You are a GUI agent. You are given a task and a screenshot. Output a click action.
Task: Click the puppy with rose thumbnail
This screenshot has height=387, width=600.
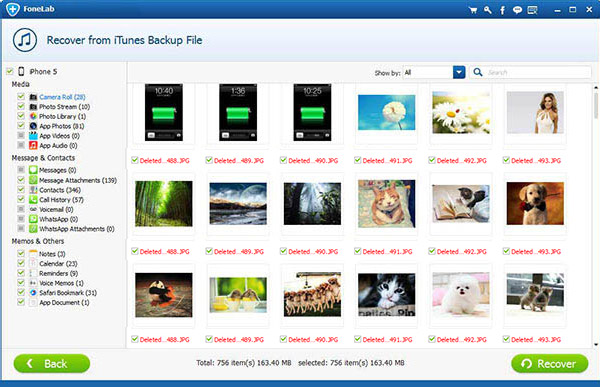[x=535, y=203]
